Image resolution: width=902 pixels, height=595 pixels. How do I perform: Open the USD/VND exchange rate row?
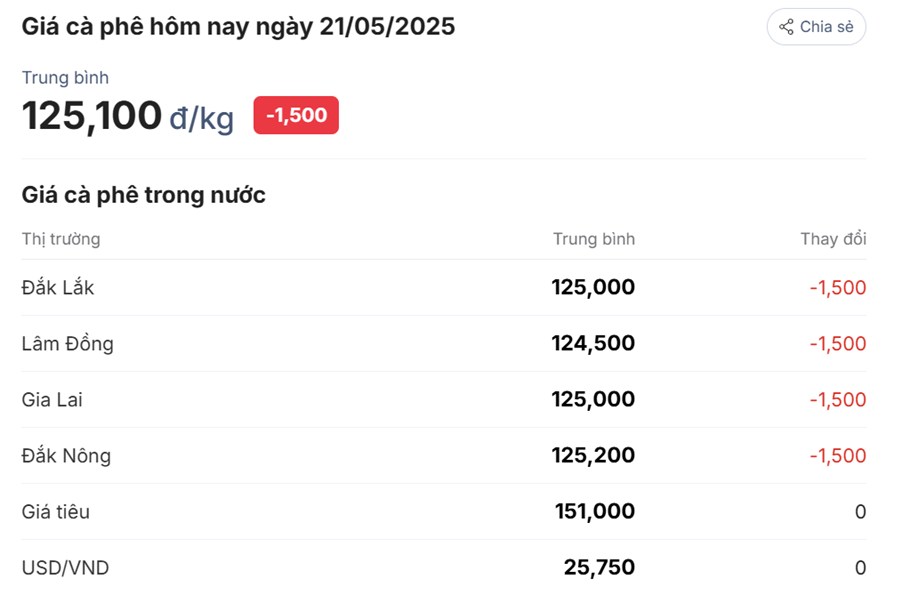[64, 567]
